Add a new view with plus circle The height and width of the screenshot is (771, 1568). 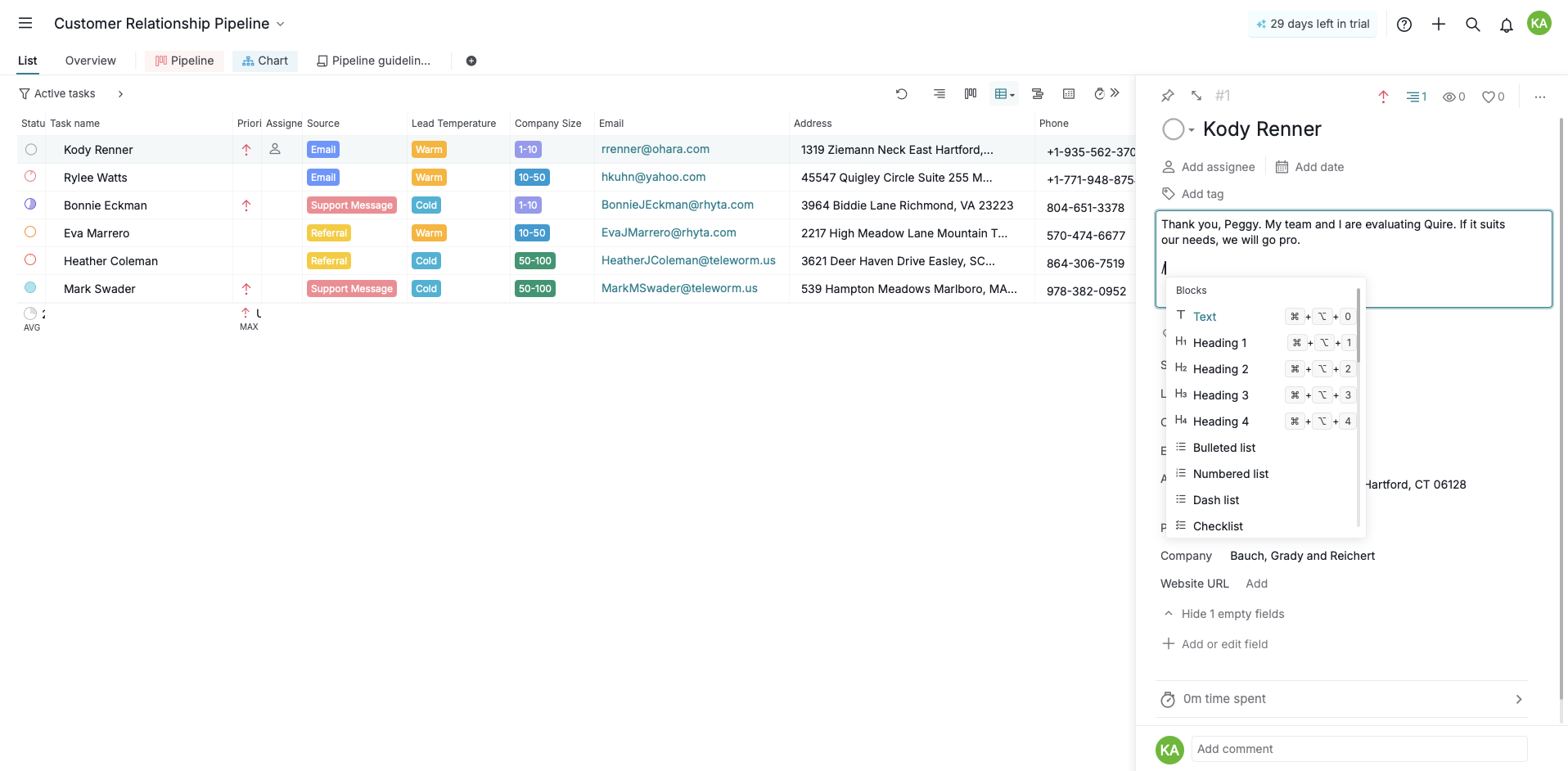pos(471,61)
